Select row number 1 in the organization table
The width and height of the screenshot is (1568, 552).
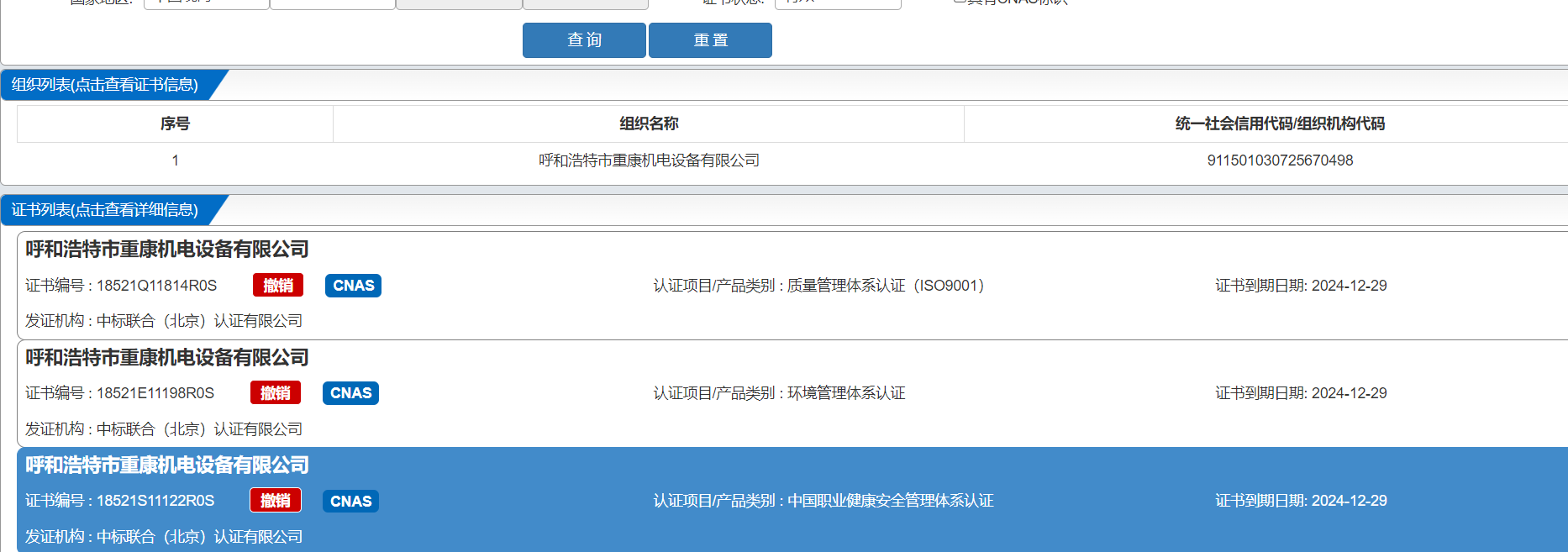tap(175, 160)
